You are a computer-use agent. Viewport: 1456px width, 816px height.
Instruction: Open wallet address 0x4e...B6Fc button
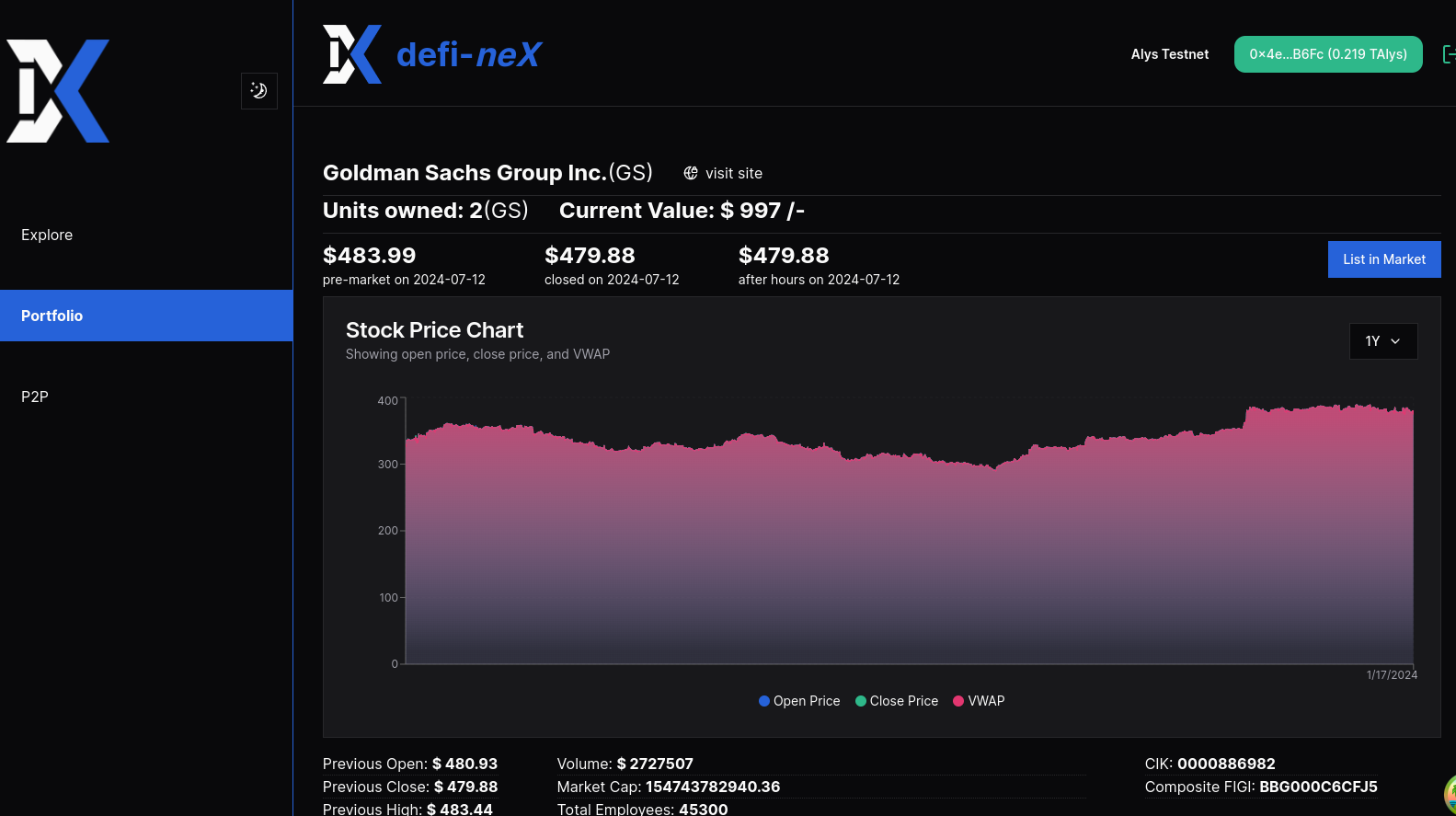point(1328,54)
